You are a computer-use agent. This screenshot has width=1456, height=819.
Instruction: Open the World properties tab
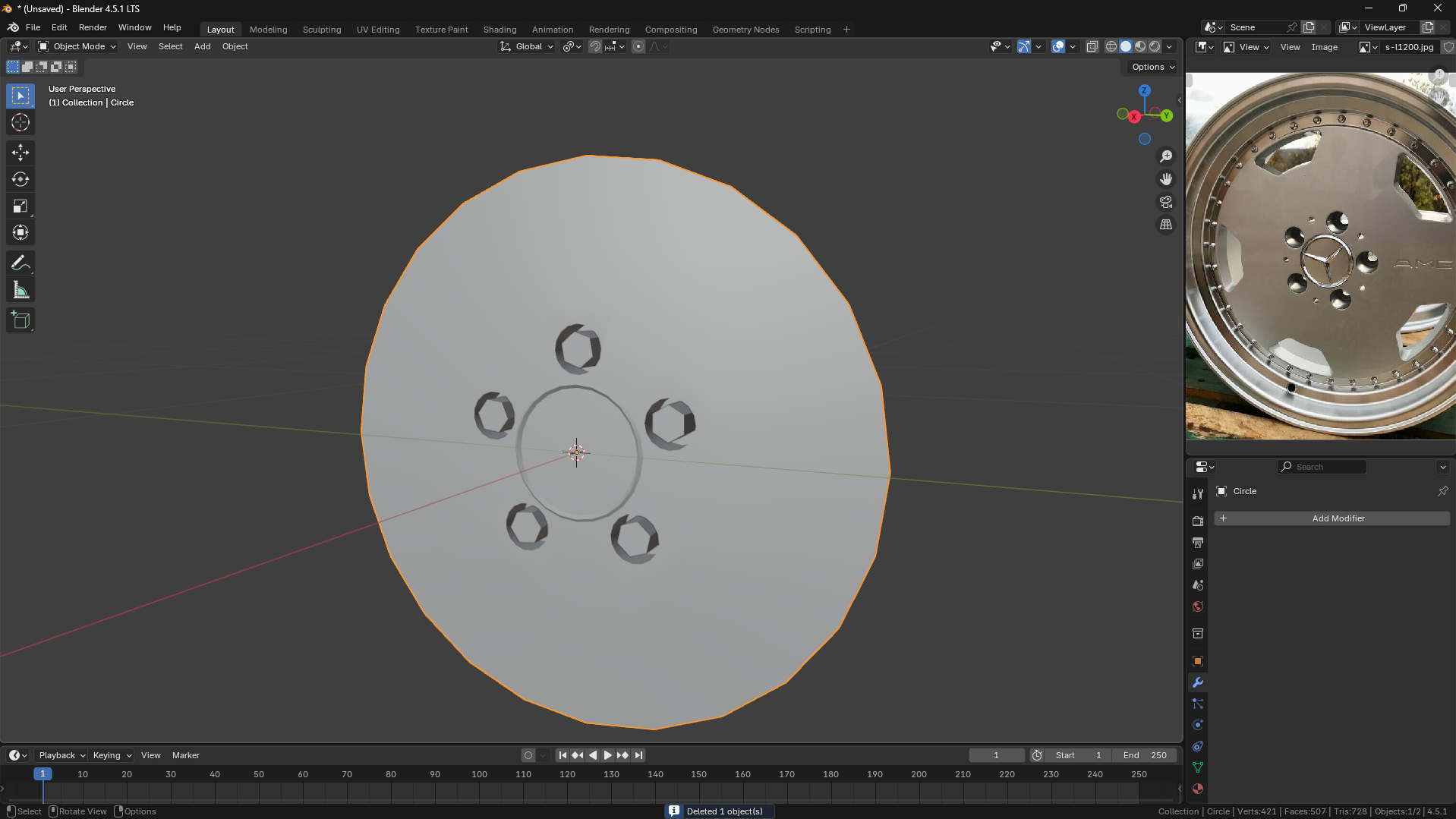(x=1198, y=606)
